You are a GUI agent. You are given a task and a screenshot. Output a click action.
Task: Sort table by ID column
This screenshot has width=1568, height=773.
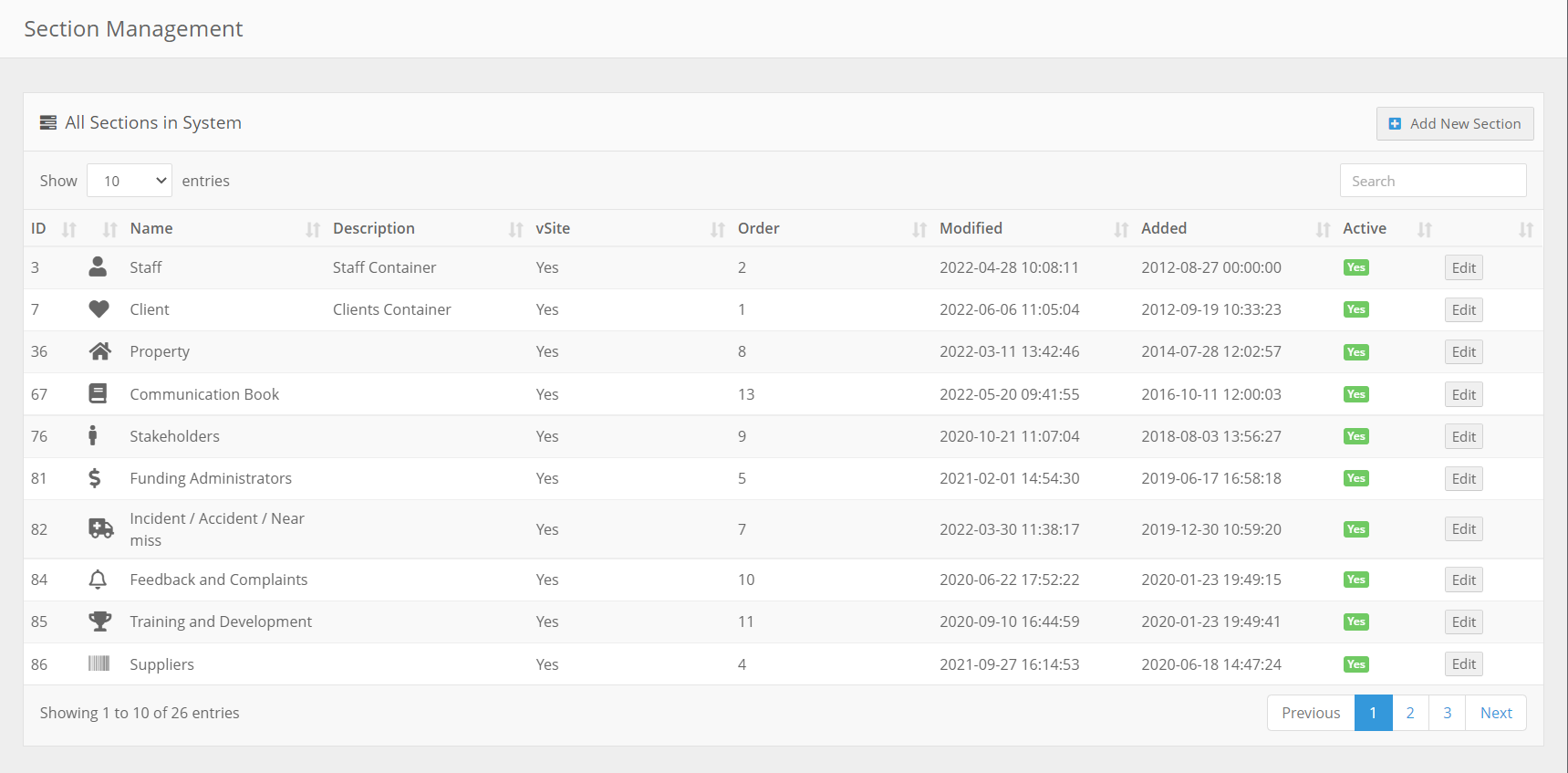pyautogui.click(x=54, y=228)
